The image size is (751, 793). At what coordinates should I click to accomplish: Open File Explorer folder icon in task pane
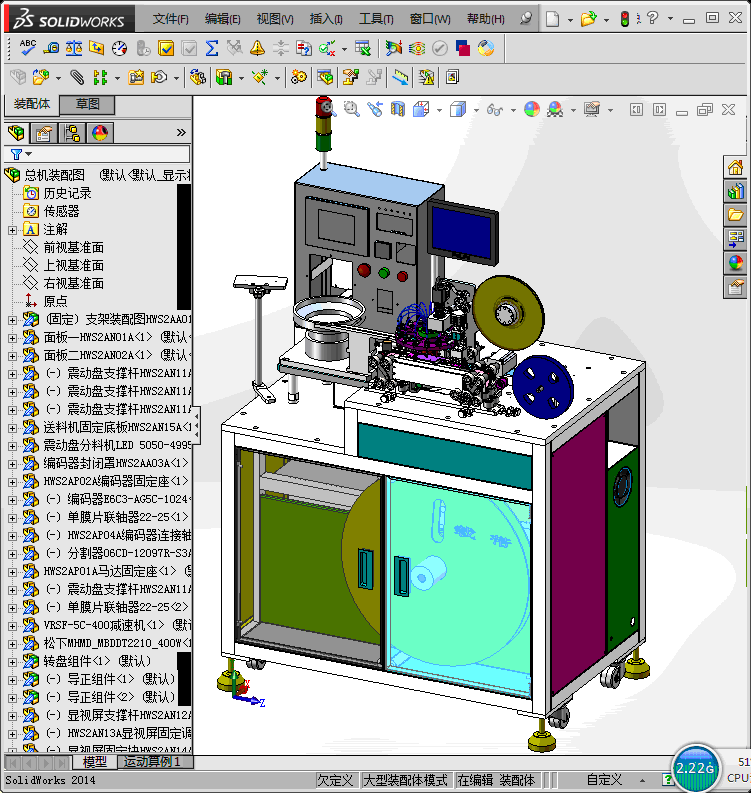(x=735, y=214)
